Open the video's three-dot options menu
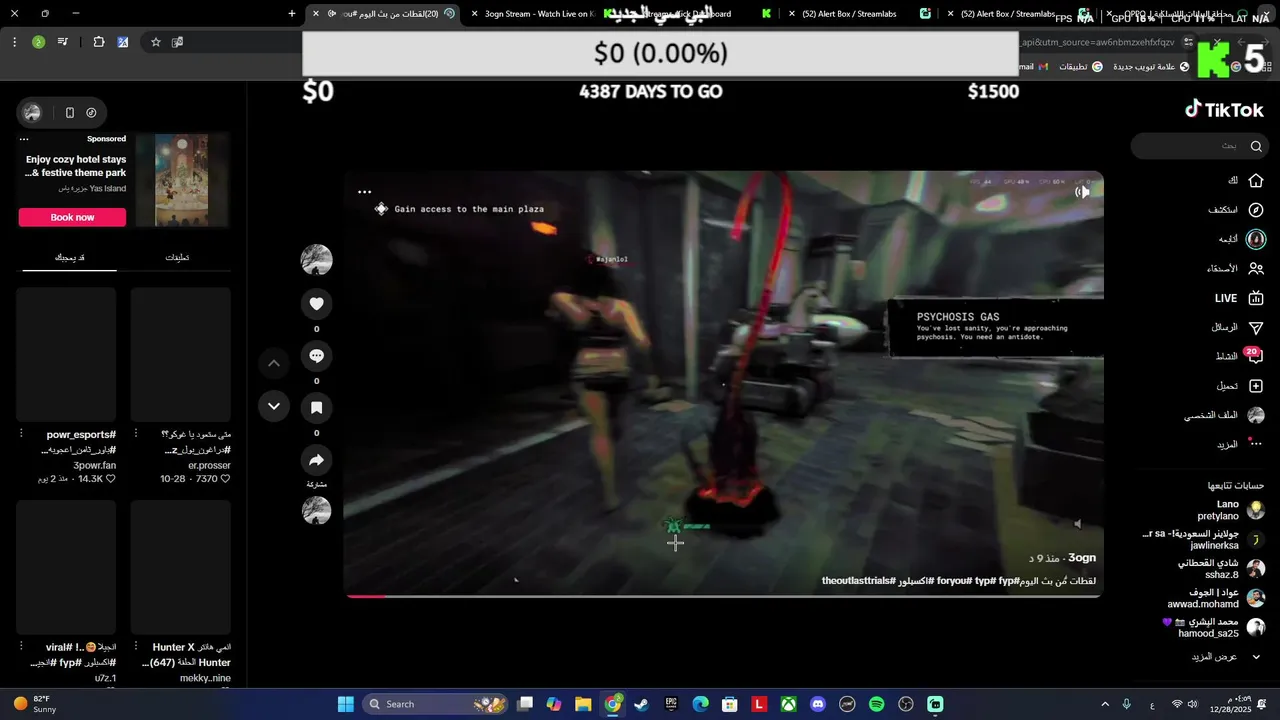Viewport: 1280px width, 720px height. tap(365, 192)
